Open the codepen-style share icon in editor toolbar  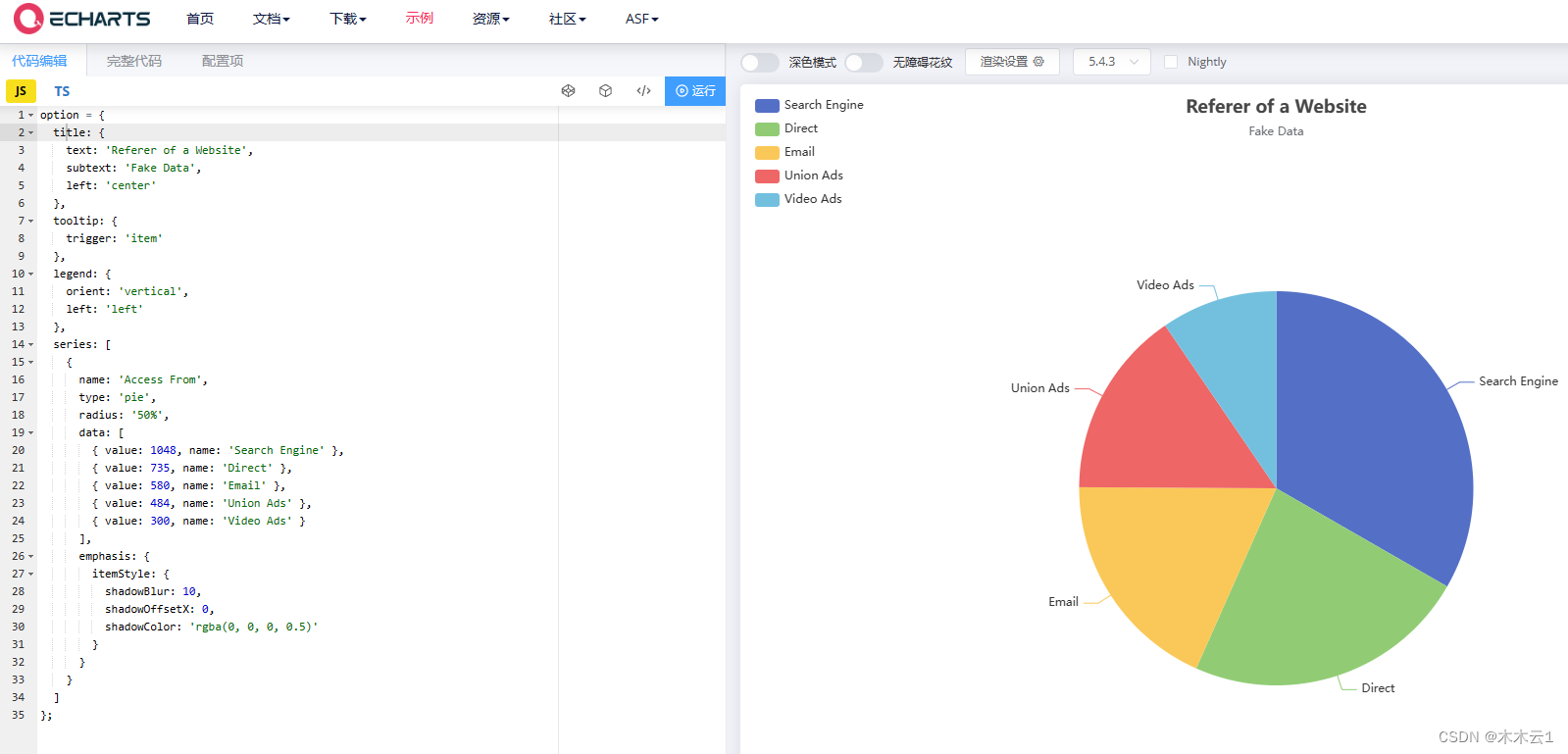point(568,90)
